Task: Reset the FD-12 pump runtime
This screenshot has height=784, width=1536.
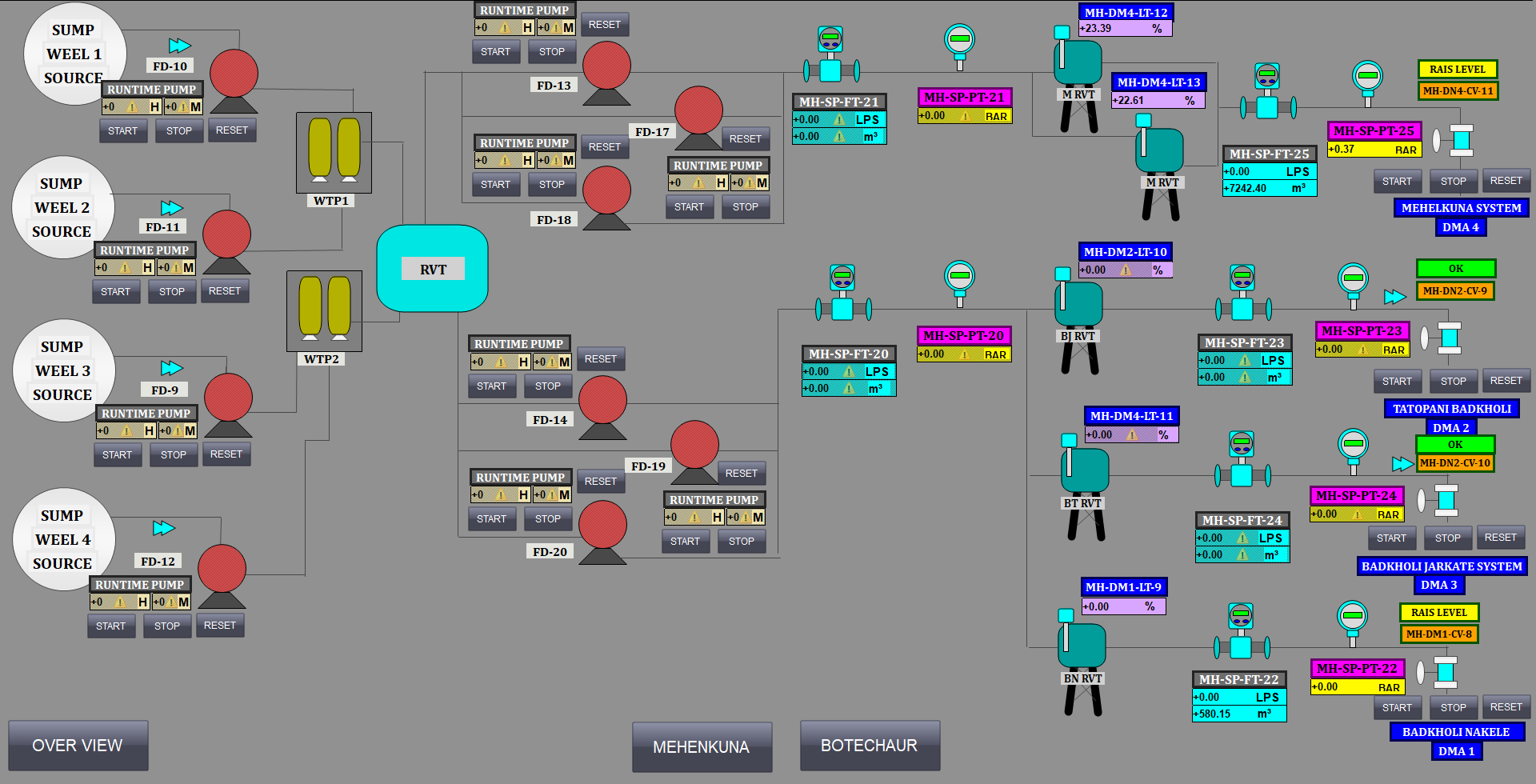Action: 220,626
